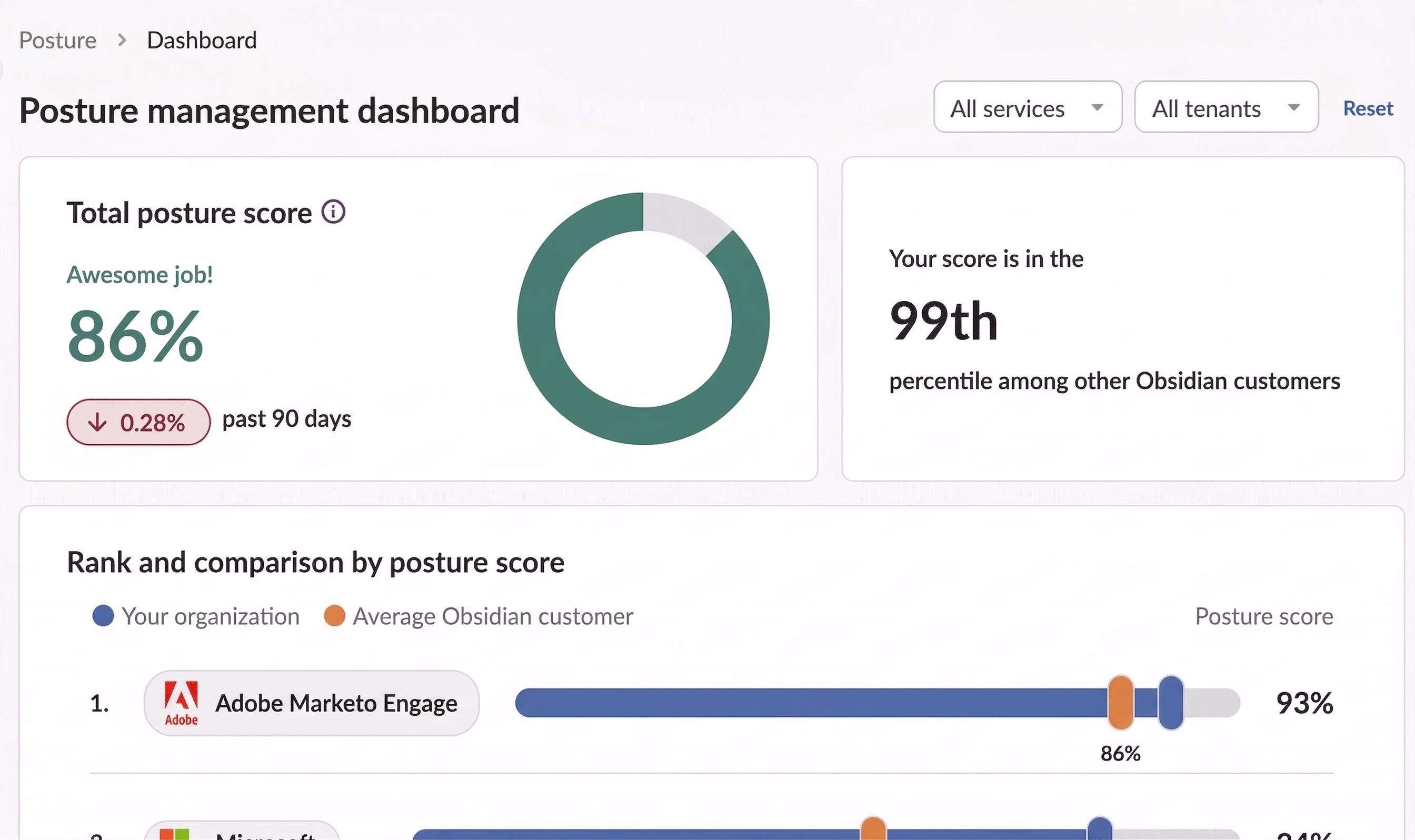Image resolution: width=1415 pixels, height=840 pixels.
Task: Click the 0.28% change badge
Action: 138,422
